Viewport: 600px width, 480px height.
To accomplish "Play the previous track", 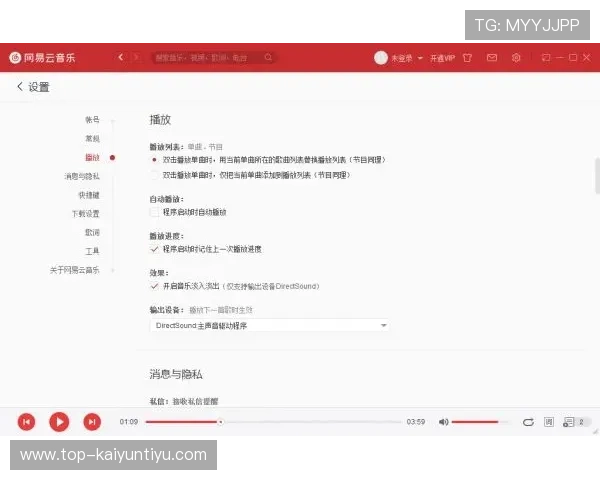I will (x=26, y=422).
